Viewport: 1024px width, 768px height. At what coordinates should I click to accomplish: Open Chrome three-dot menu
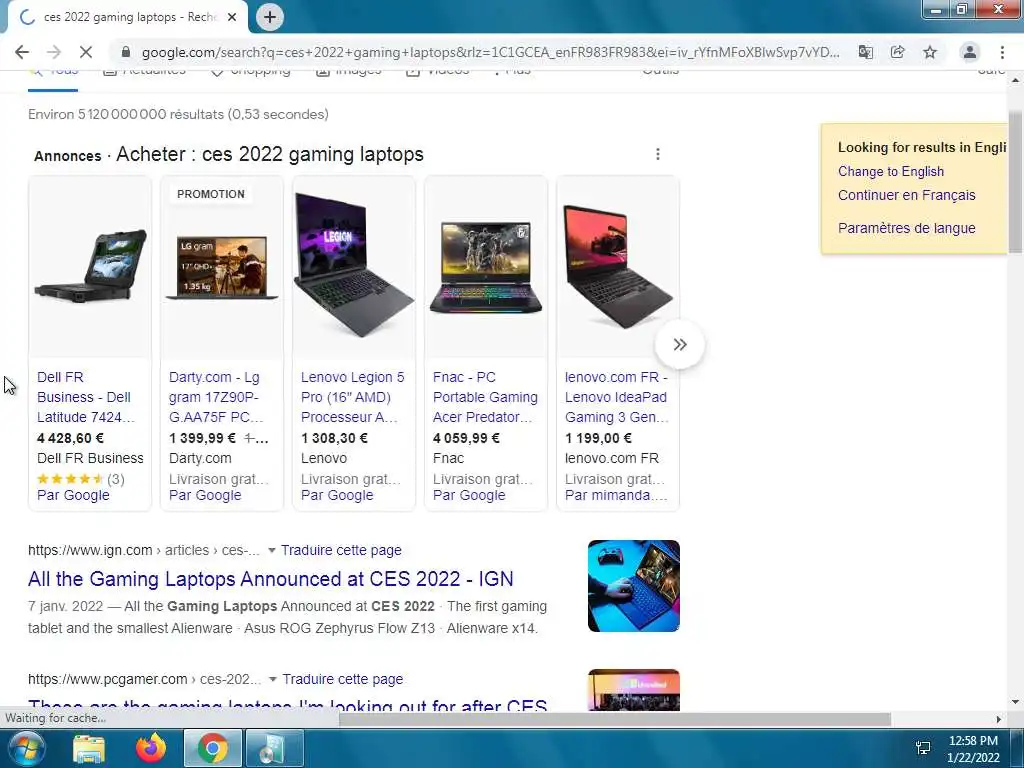click(1002, 52)
